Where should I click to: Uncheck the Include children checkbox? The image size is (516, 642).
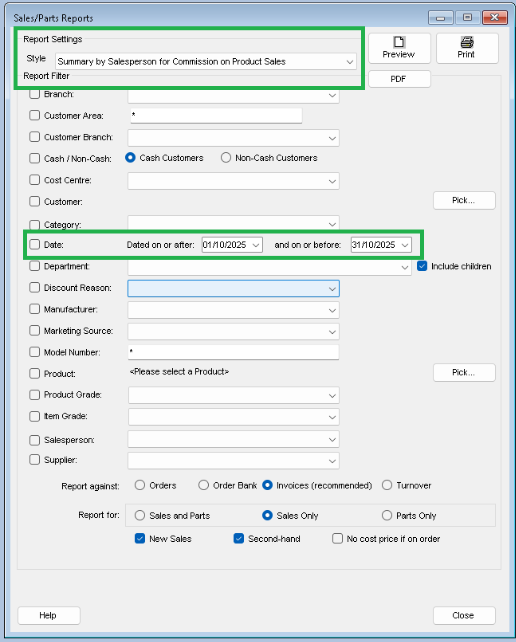pos(422,266)
